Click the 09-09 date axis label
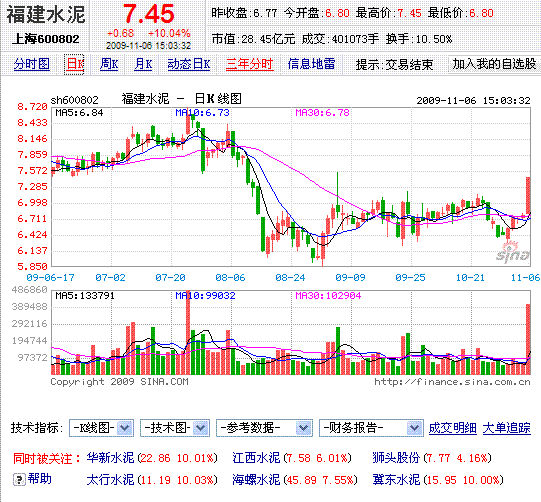Screen dimensions: 541x502 [351, 277]
